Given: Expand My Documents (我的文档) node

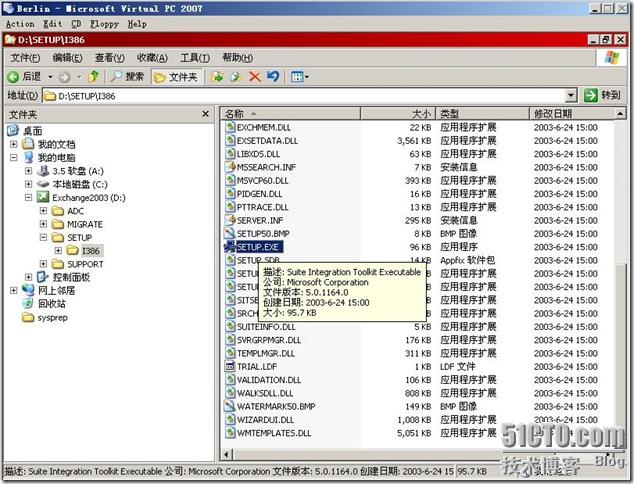Looking at the screenshot, I should tap(14, 144).
